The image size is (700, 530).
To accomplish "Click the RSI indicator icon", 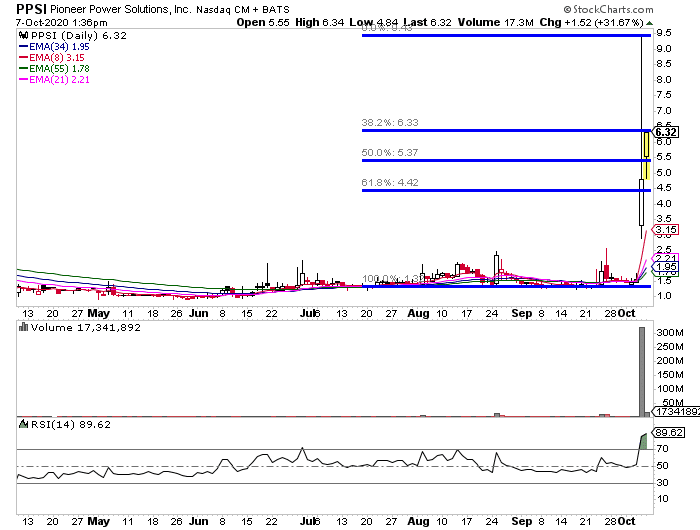I will pos(23,424).
